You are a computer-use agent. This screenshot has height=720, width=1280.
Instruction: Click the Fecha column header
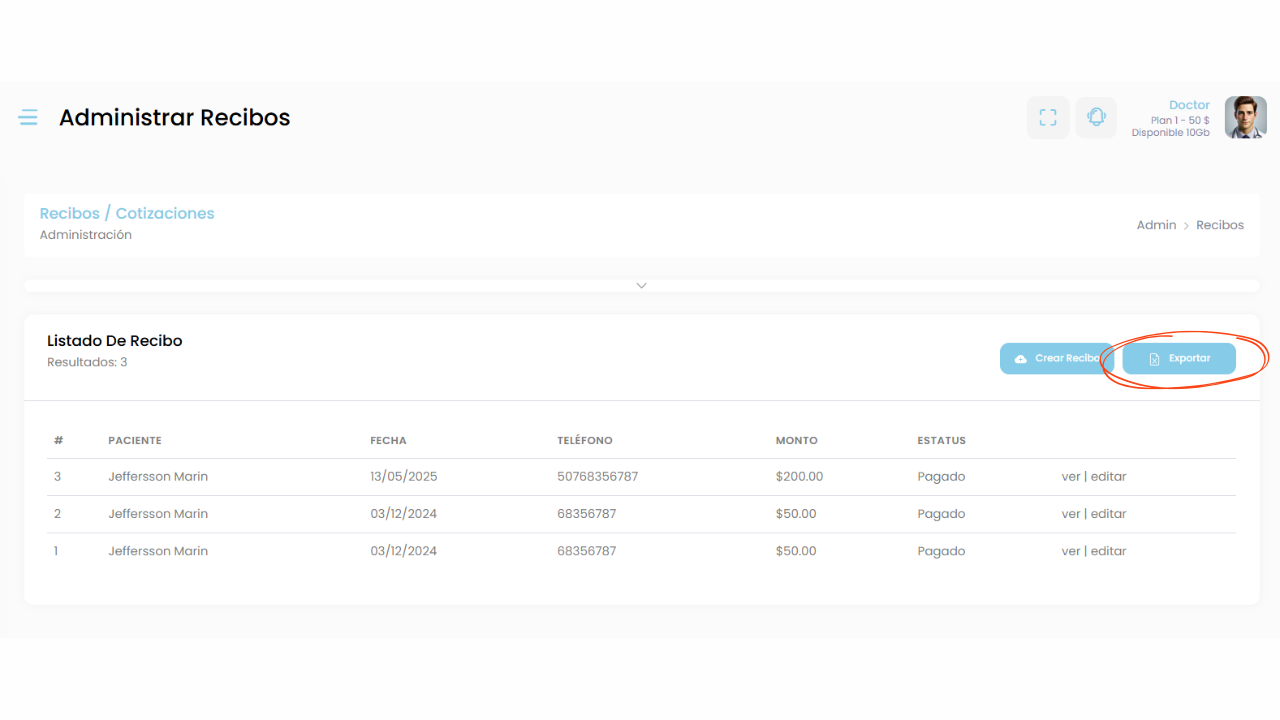click(x=388, y=441)
